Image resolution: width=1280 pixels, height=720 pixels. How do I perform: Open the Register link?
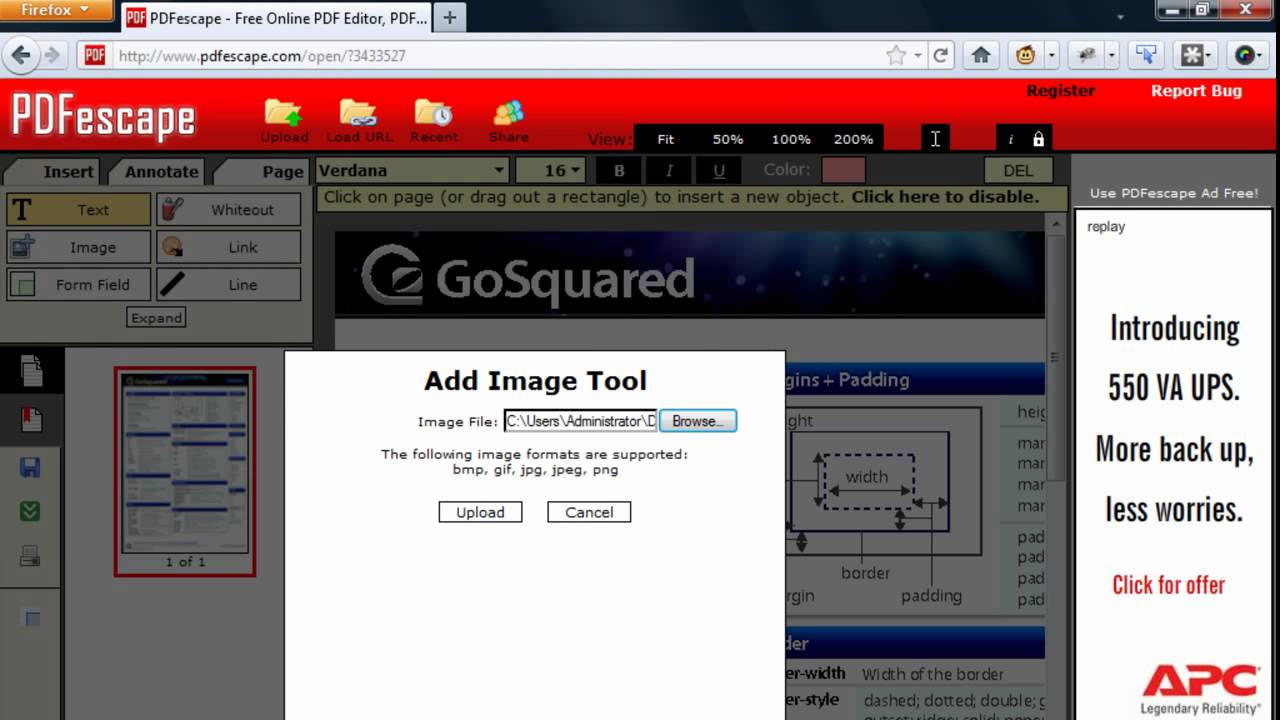[1061, 91]
